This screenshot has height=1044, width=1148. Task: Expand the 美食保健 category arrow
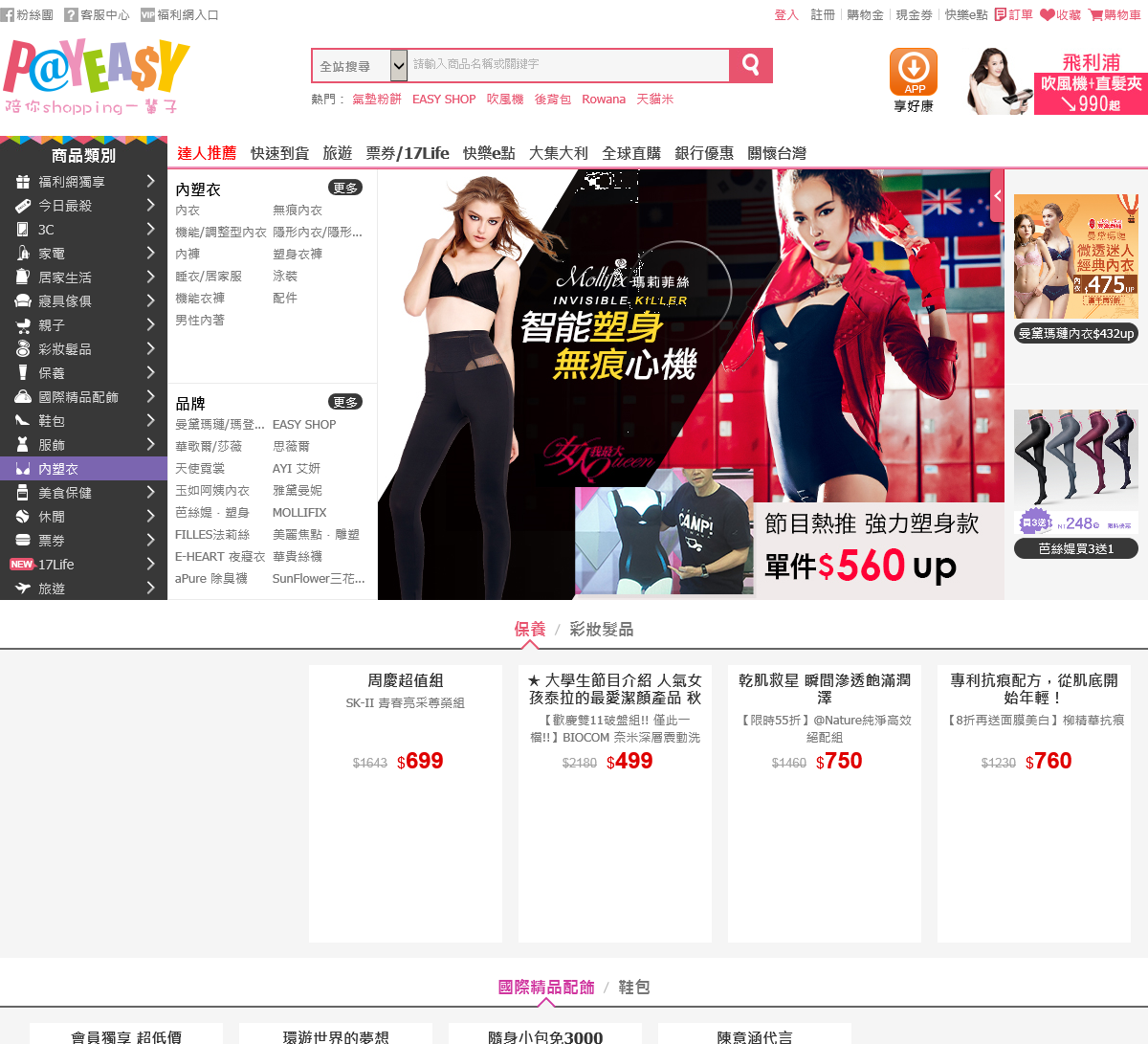[151, 492]
